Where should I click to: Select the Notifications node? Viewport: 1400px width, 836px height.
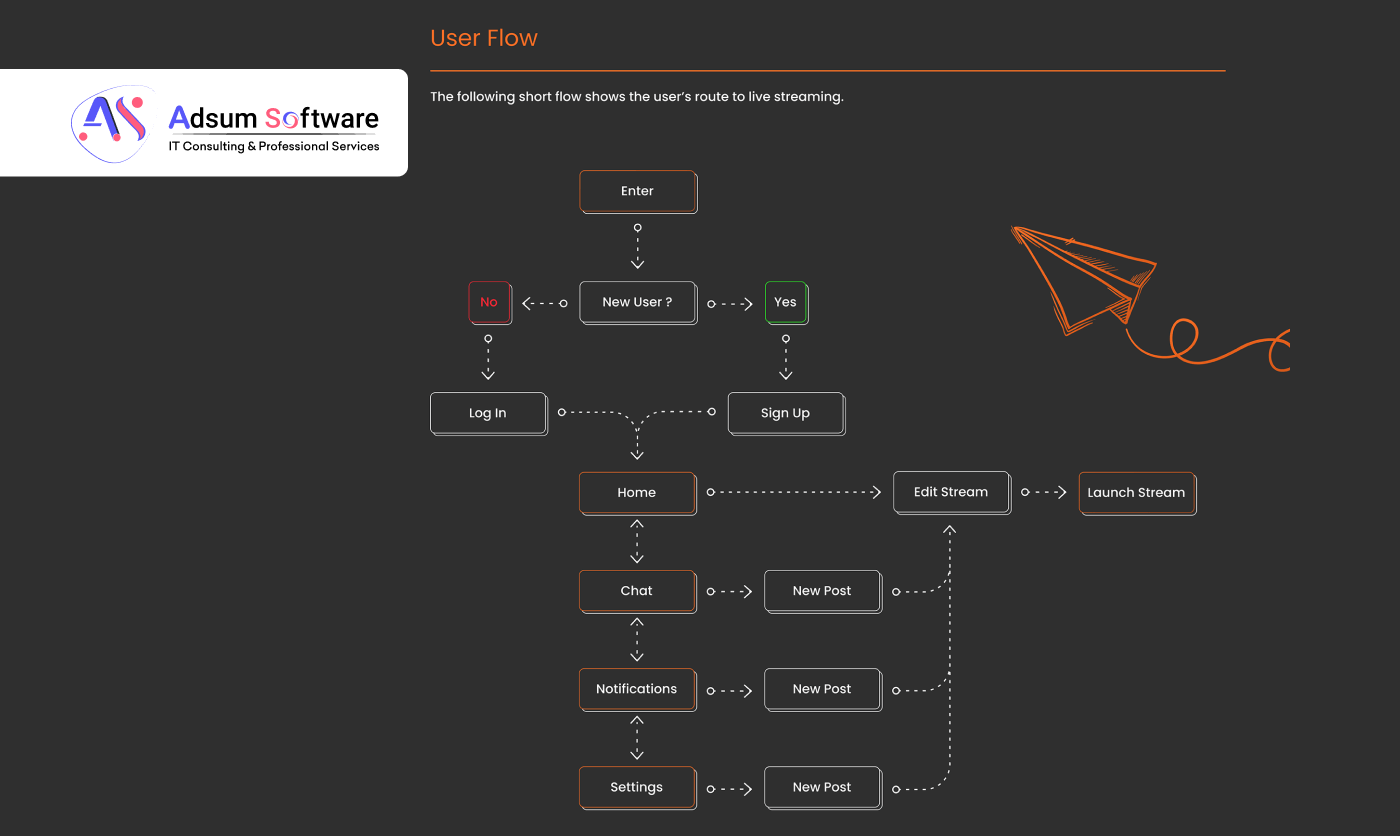[x=637, y=689]
